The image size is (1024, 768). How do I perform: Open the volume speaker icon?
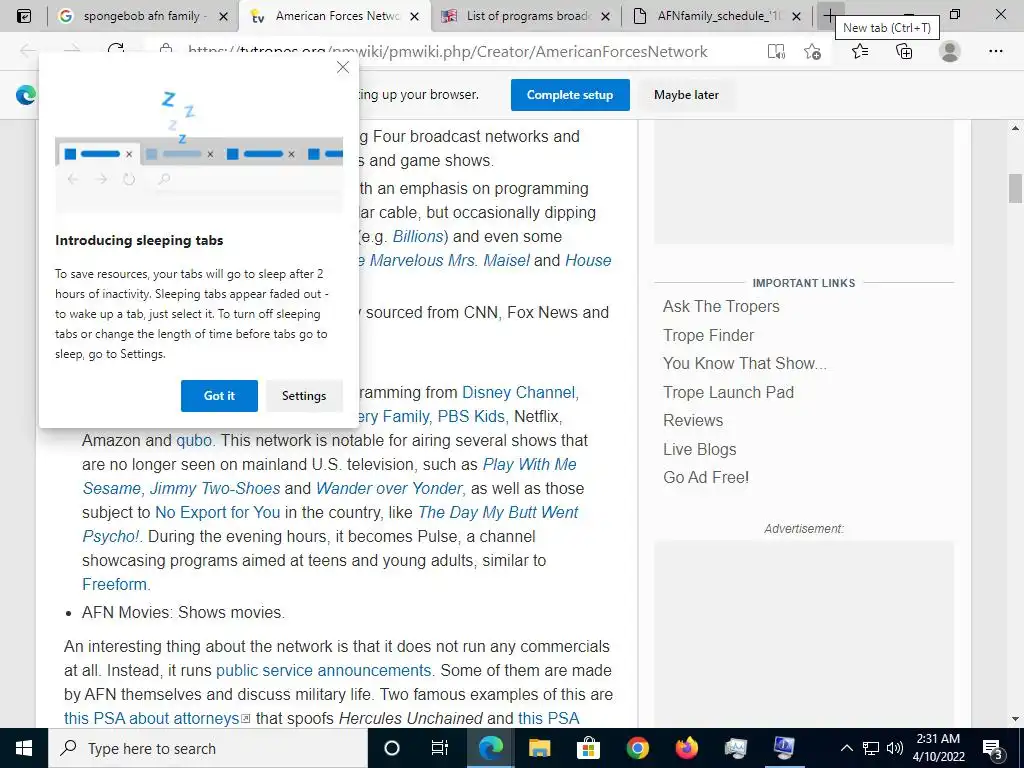coord(895,748)
